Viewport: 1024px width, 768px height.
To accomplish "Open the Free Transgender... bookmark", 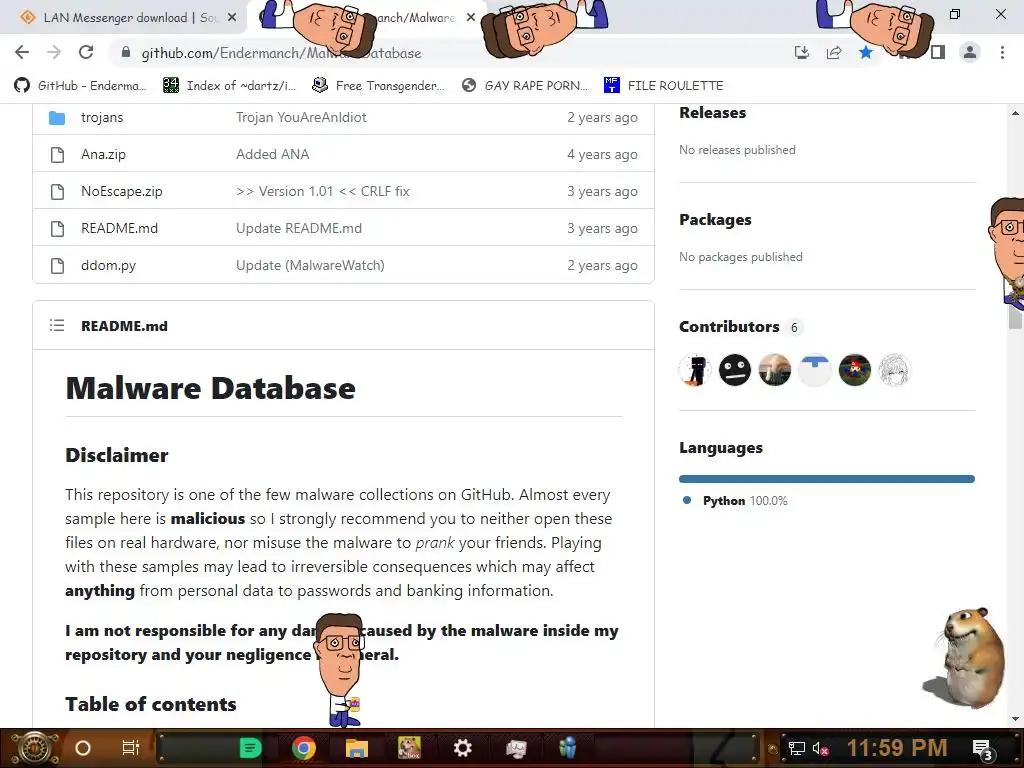I will tap(379, 86).
